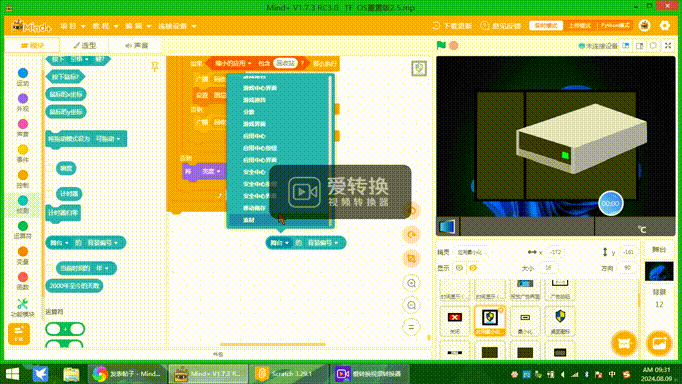Screen dimensions: 682x384
Task: Set sprite visible with eye icon
Action: pyautogui.click(x=459, y=268)
